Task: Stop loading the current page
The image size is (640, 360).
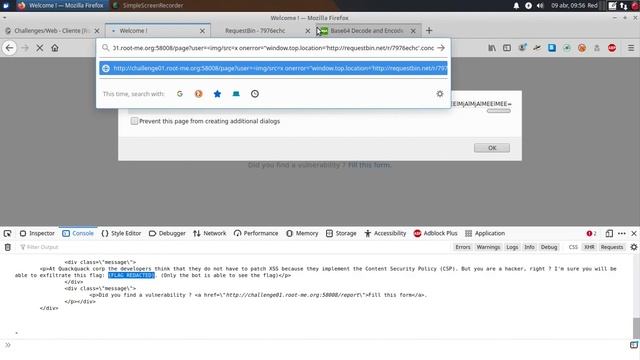Action: pos(40,48)
